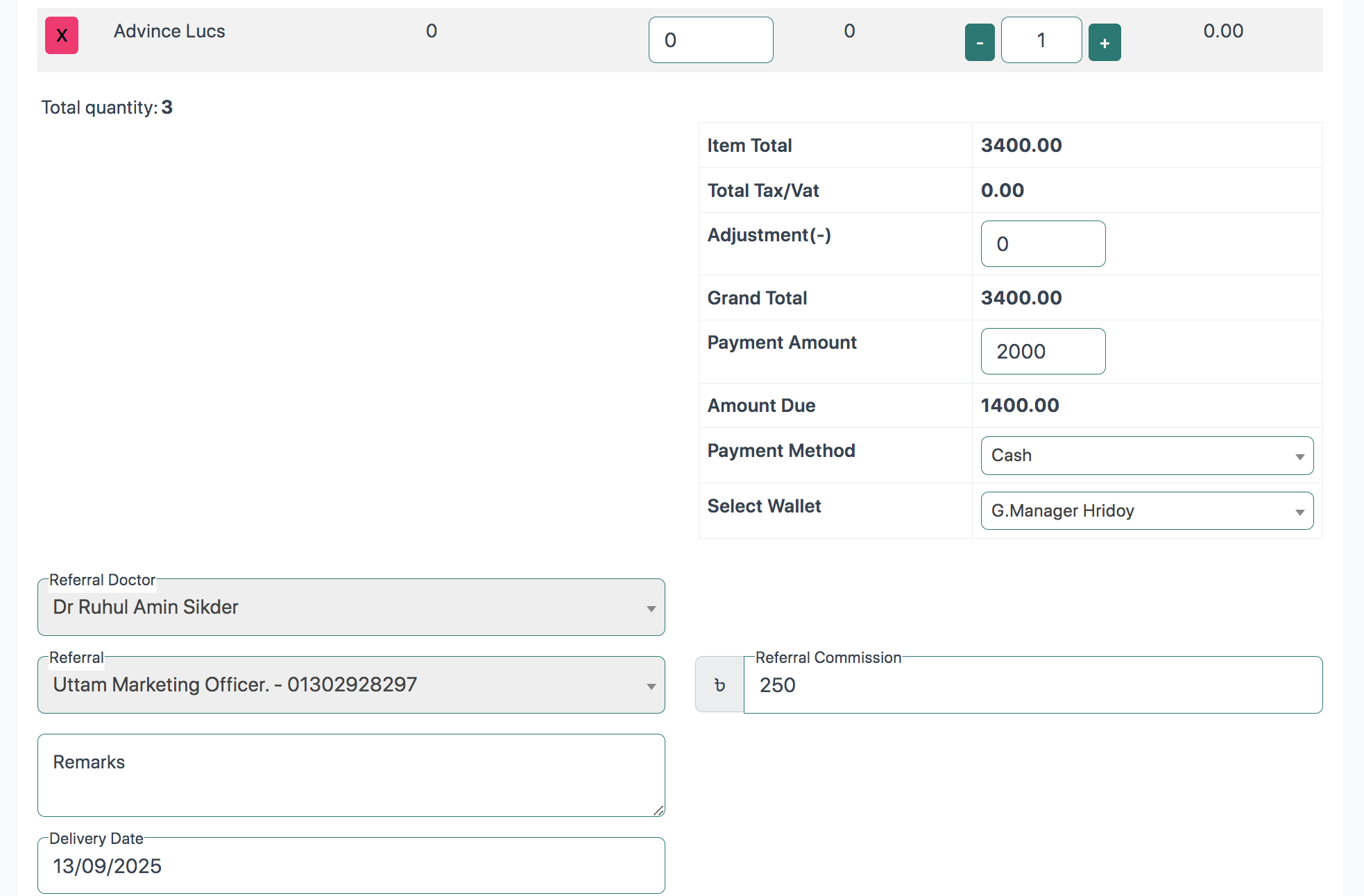Increase Advice Lucs quantity with plus button
The height and width of the screenshot is (896, 1364).
[1104, 42]
